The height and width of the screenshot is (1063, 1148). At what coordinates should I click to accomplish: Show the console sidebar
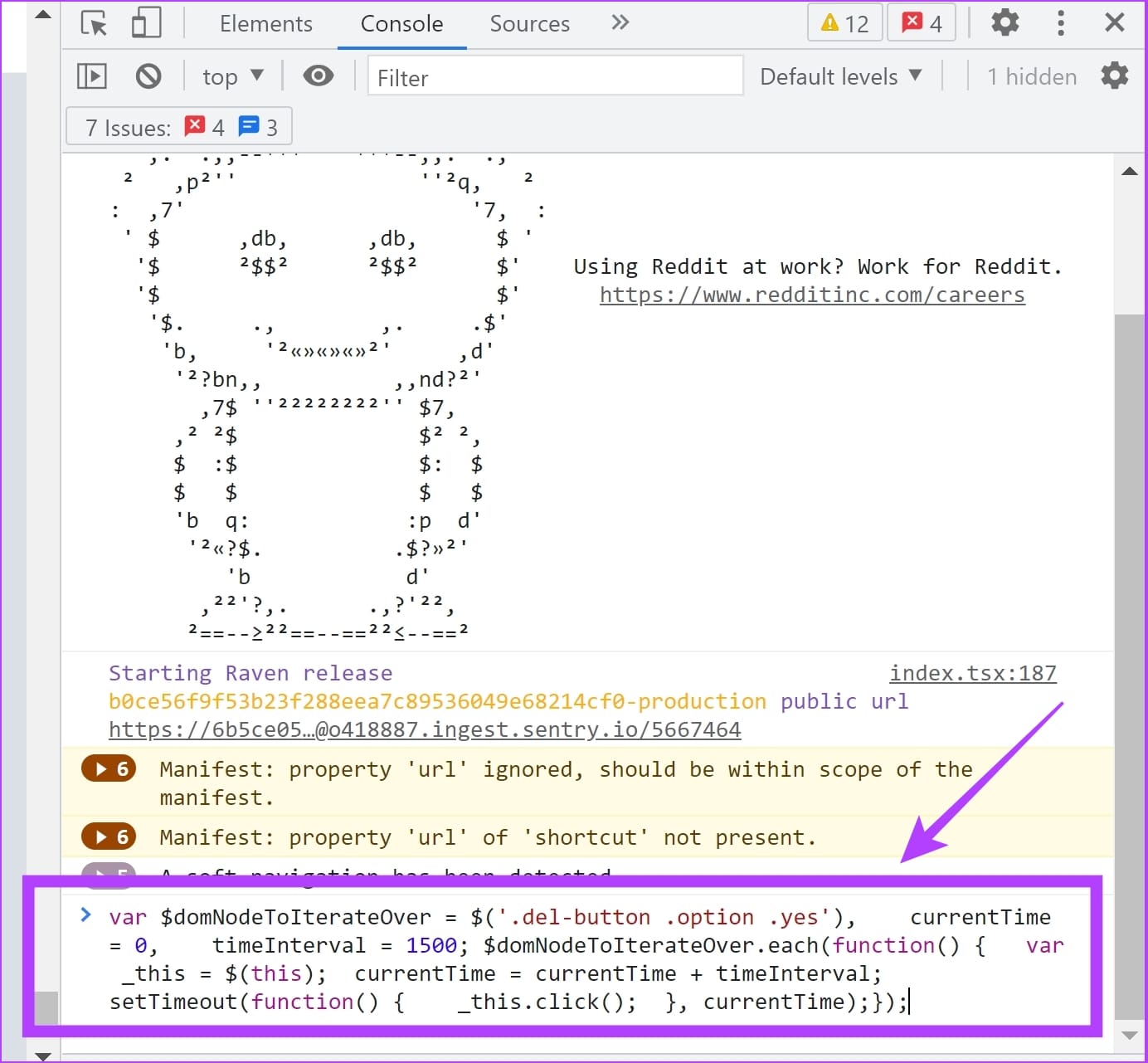(x=92, y=76)
